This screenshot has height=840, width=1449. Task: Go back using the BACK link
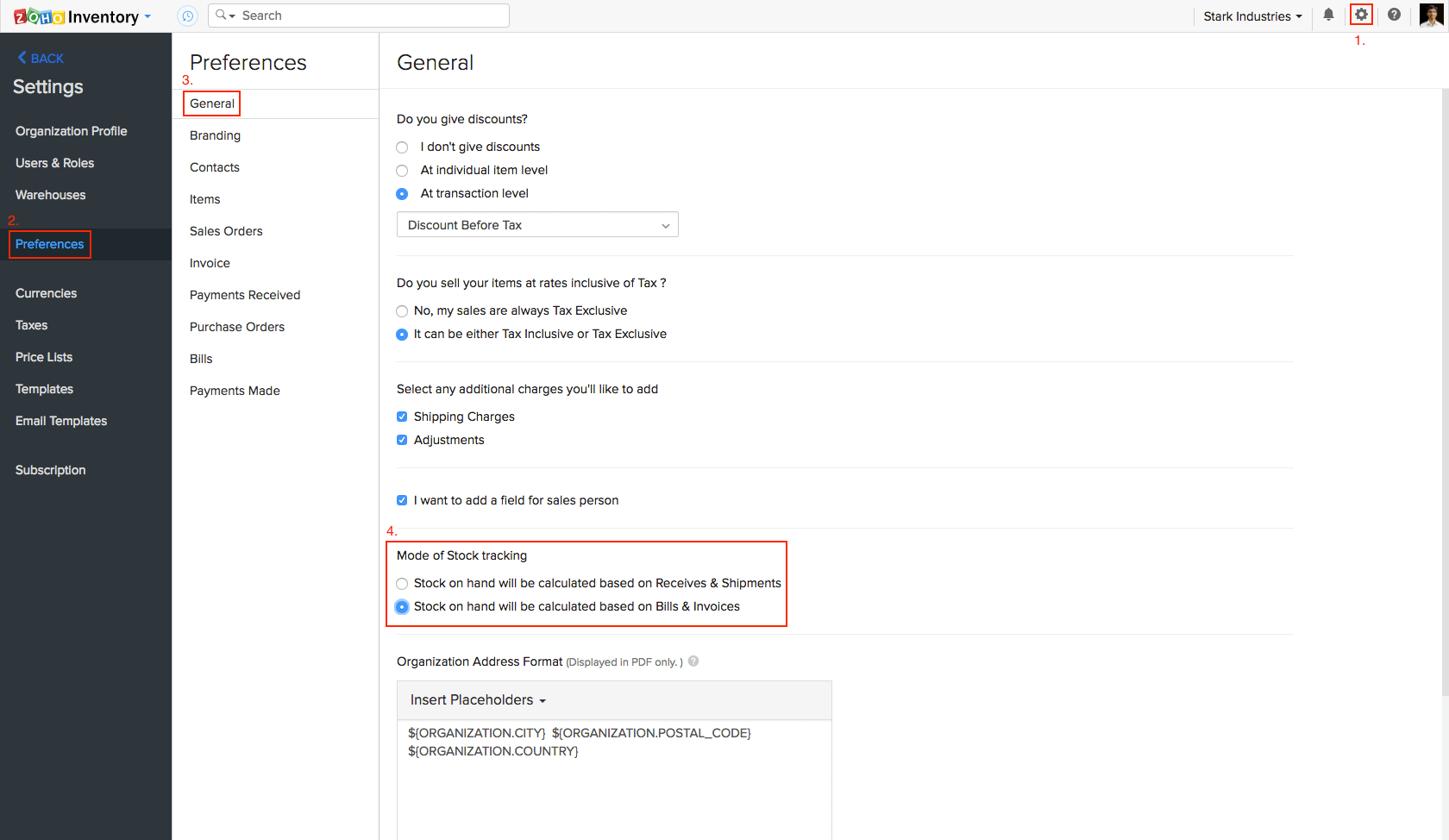coord(40,58)
